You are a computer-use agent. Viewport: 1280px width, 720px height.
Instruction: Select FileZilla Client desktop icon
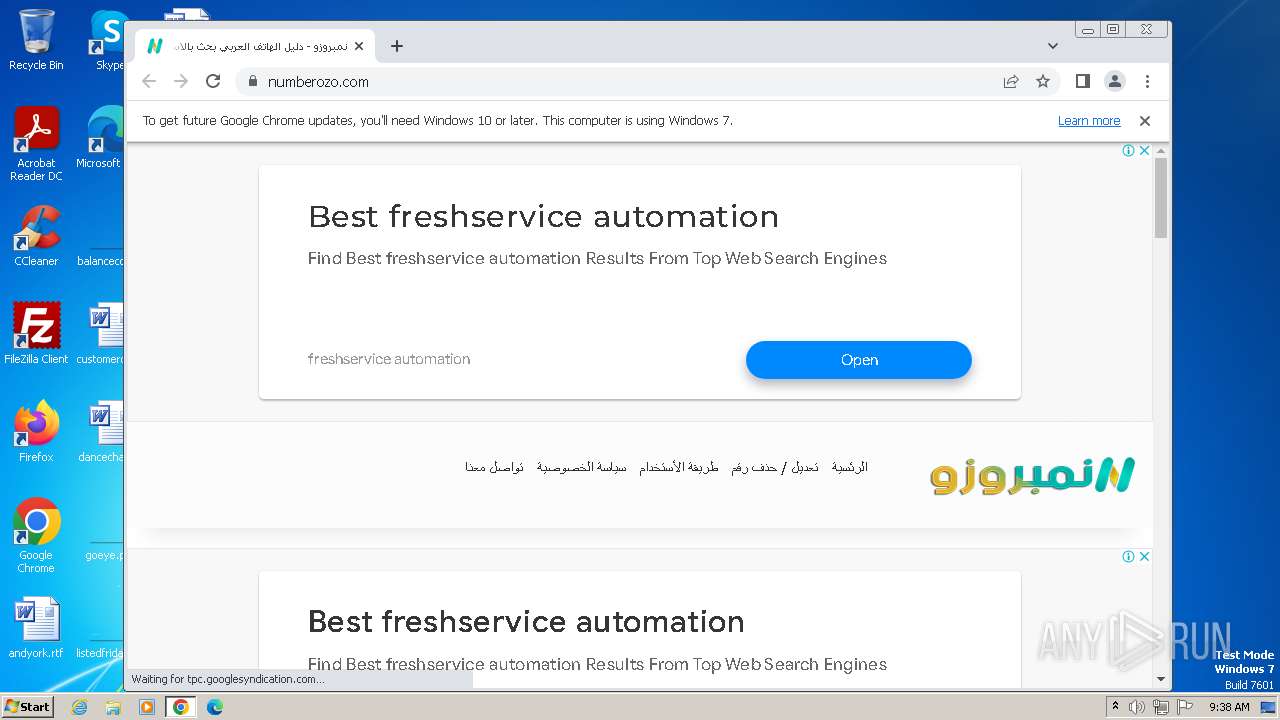36,334
